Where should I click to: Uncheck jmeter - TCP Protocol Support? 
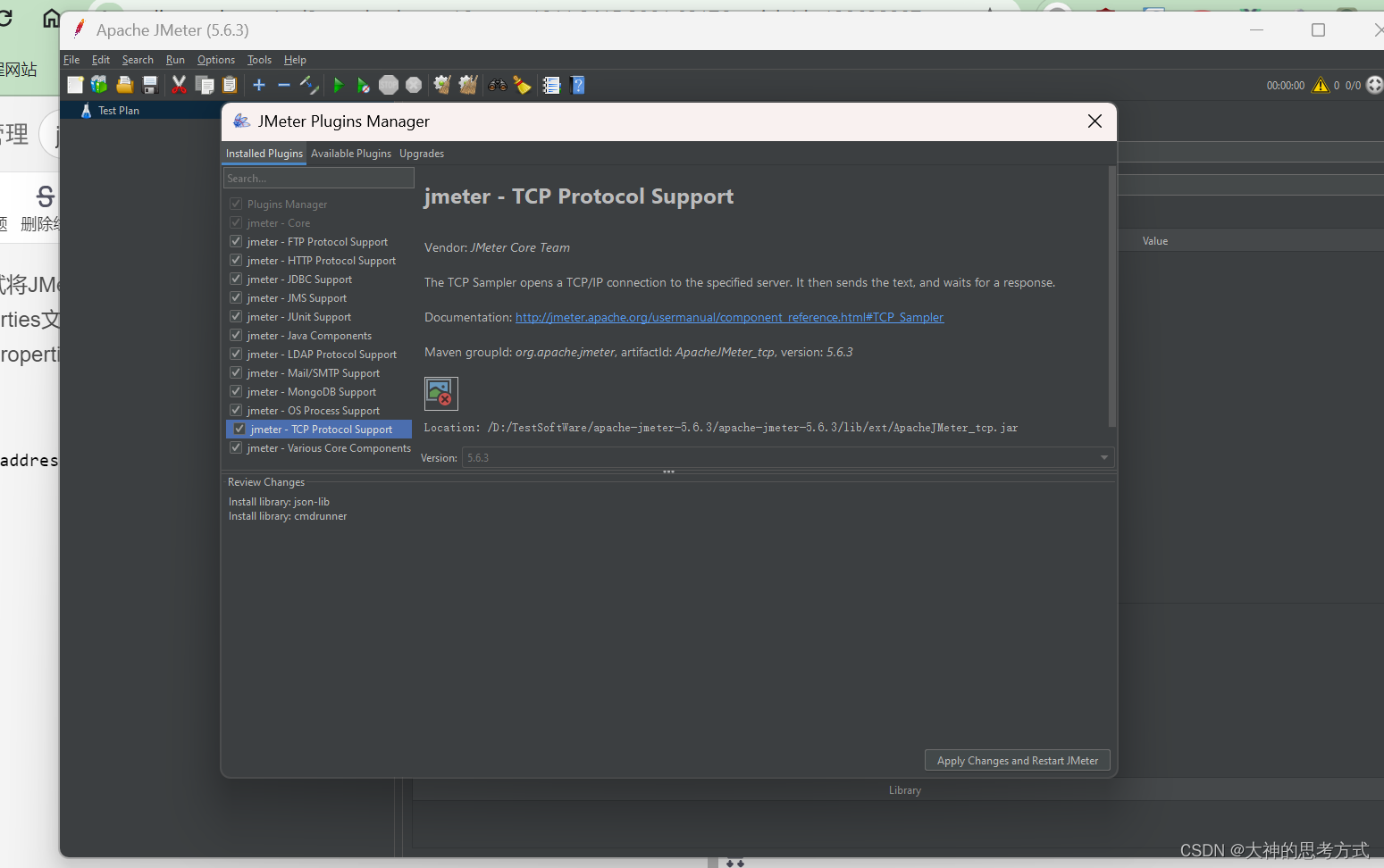(x=239, y=429)
